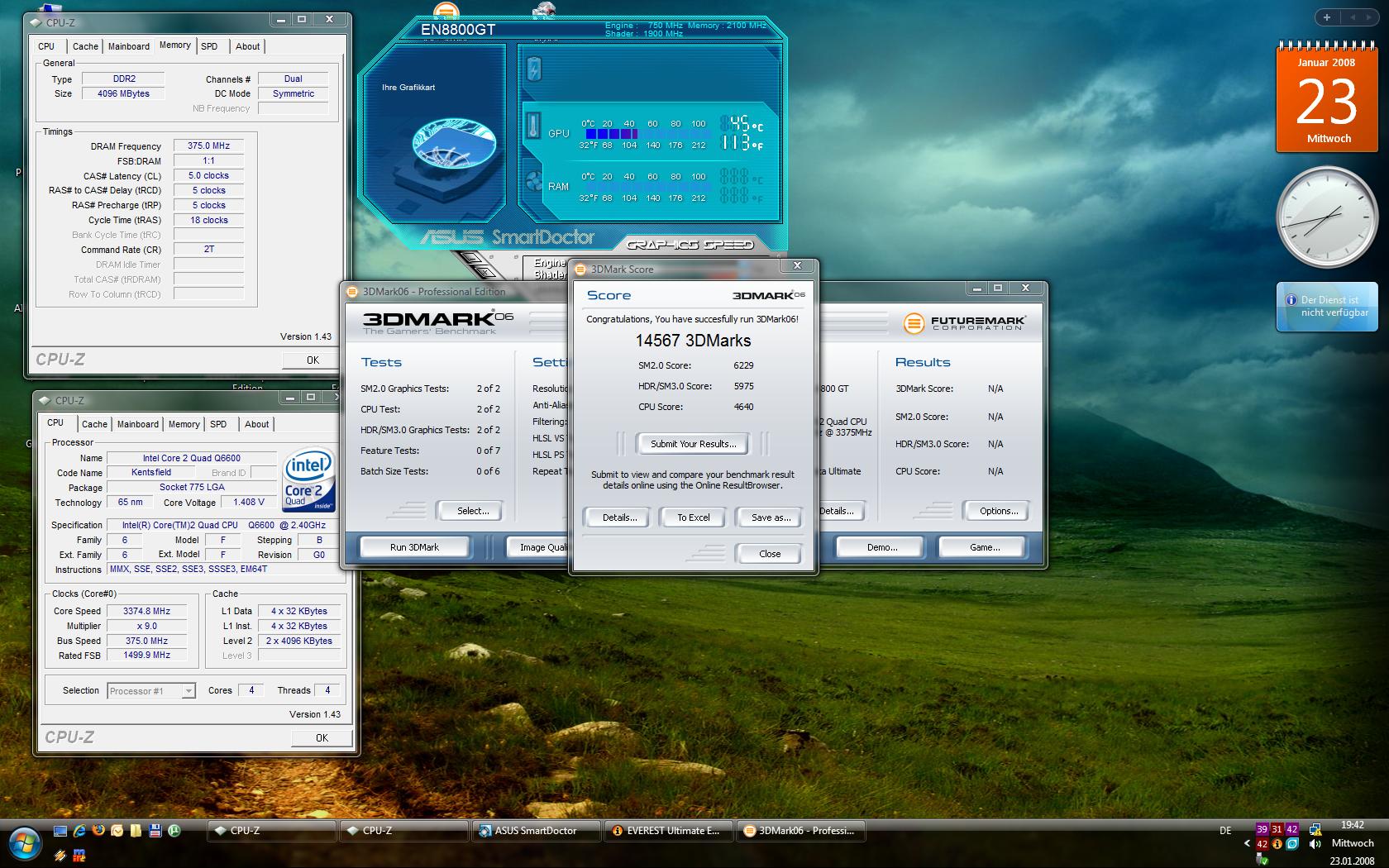
Task: Click OK in the lower CPU-Z window
Action: point(322,738)
